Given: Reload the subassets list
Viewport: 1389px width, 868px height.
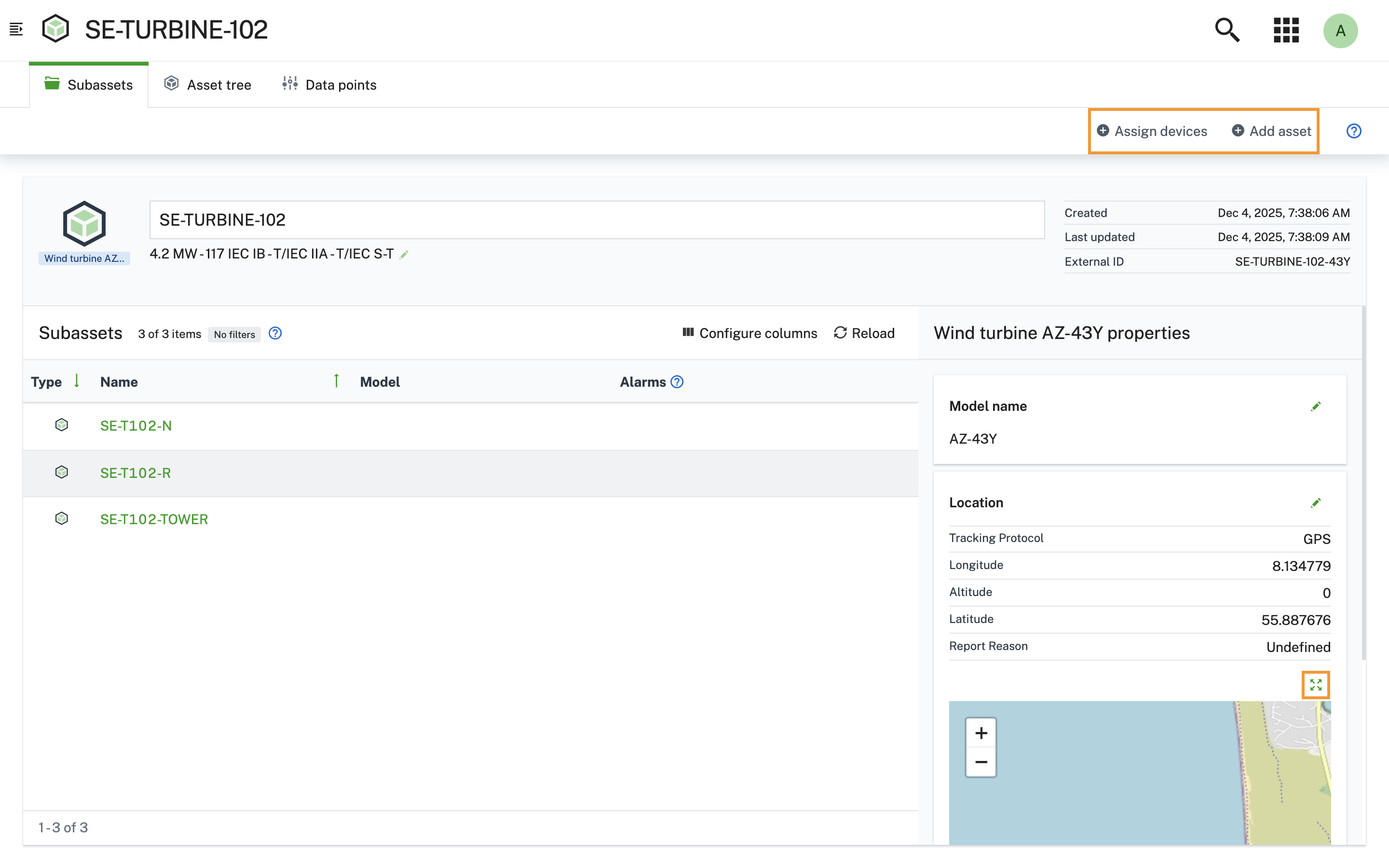Looking at the screenshot, I should pyautogui.click(x=864, y=334).
